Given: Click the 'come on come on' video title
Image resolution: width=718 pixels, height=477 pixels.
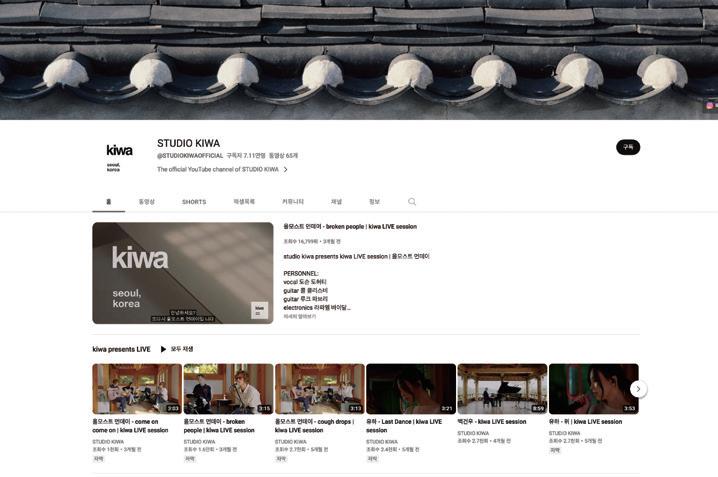Looking at the screenshot, I should 130,426.
